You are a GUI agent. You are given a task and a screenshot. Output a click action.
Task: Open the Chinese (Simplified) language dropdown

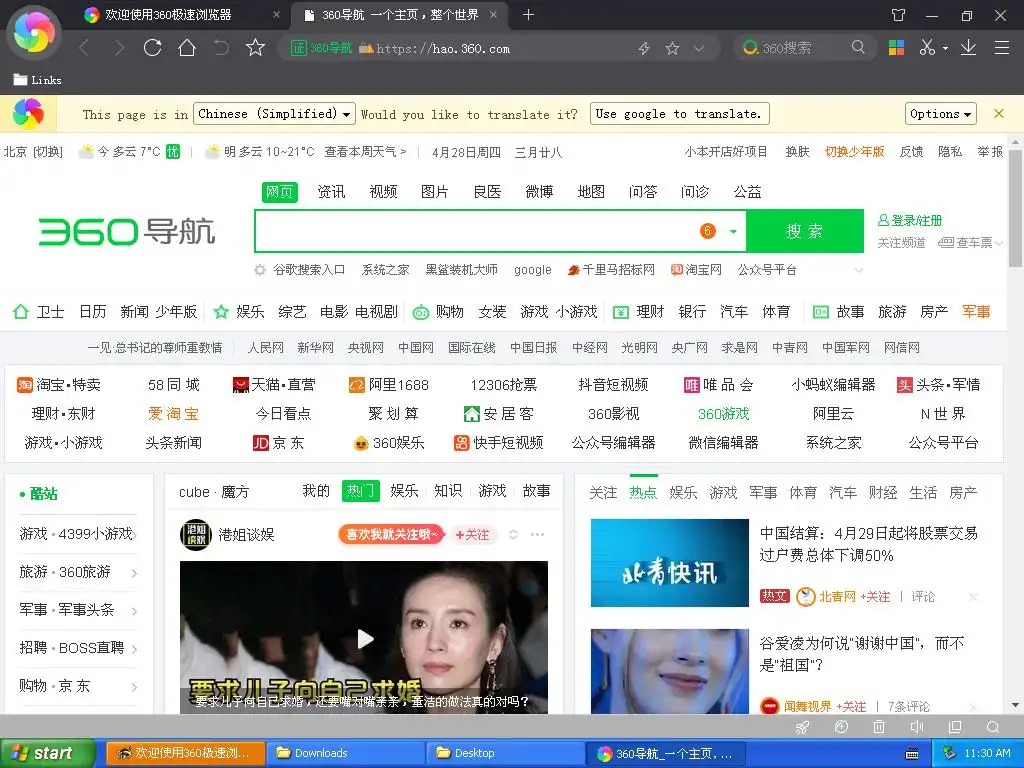(x=275, y=114)
